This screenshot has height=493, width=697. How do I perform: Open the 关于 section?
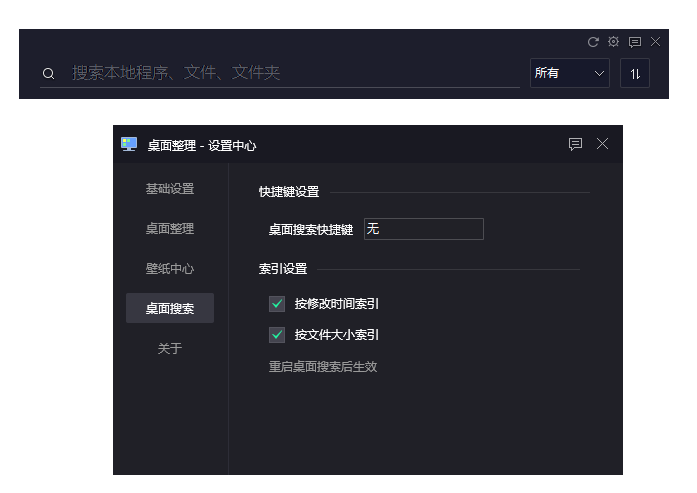tap(170, 349)
